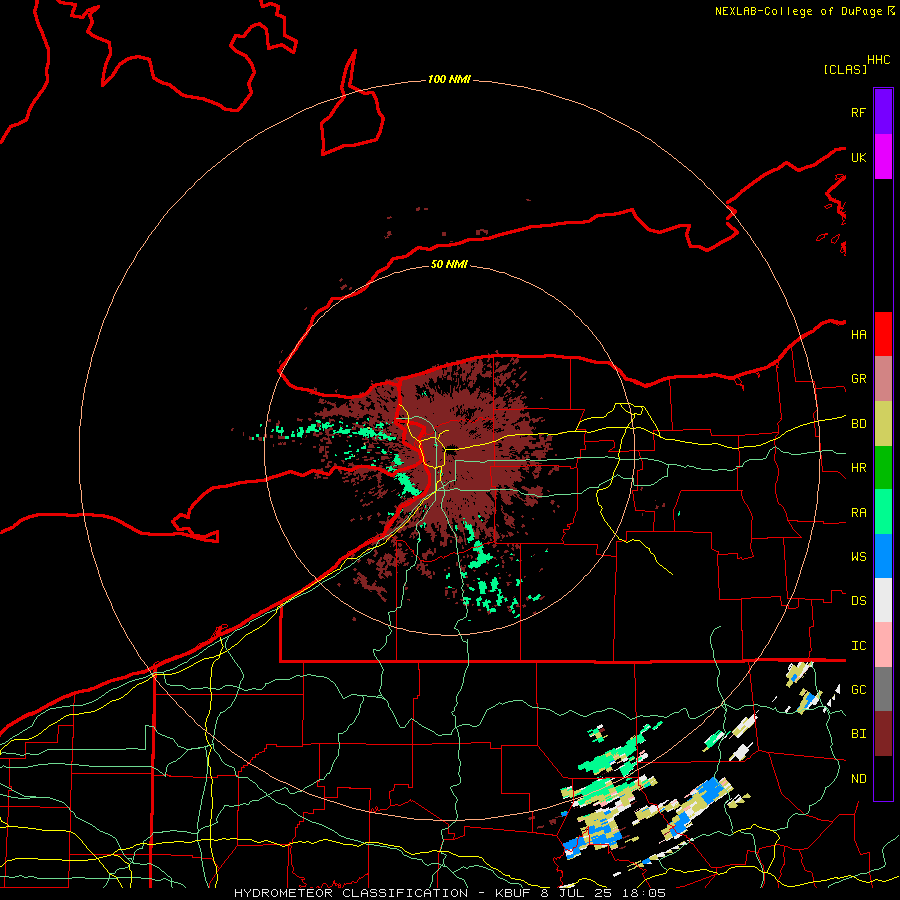The height and width of the screenshot is (900, 900).
Task: Click the IC legend label
Action: pyautogui.click(x=858, y=646)
